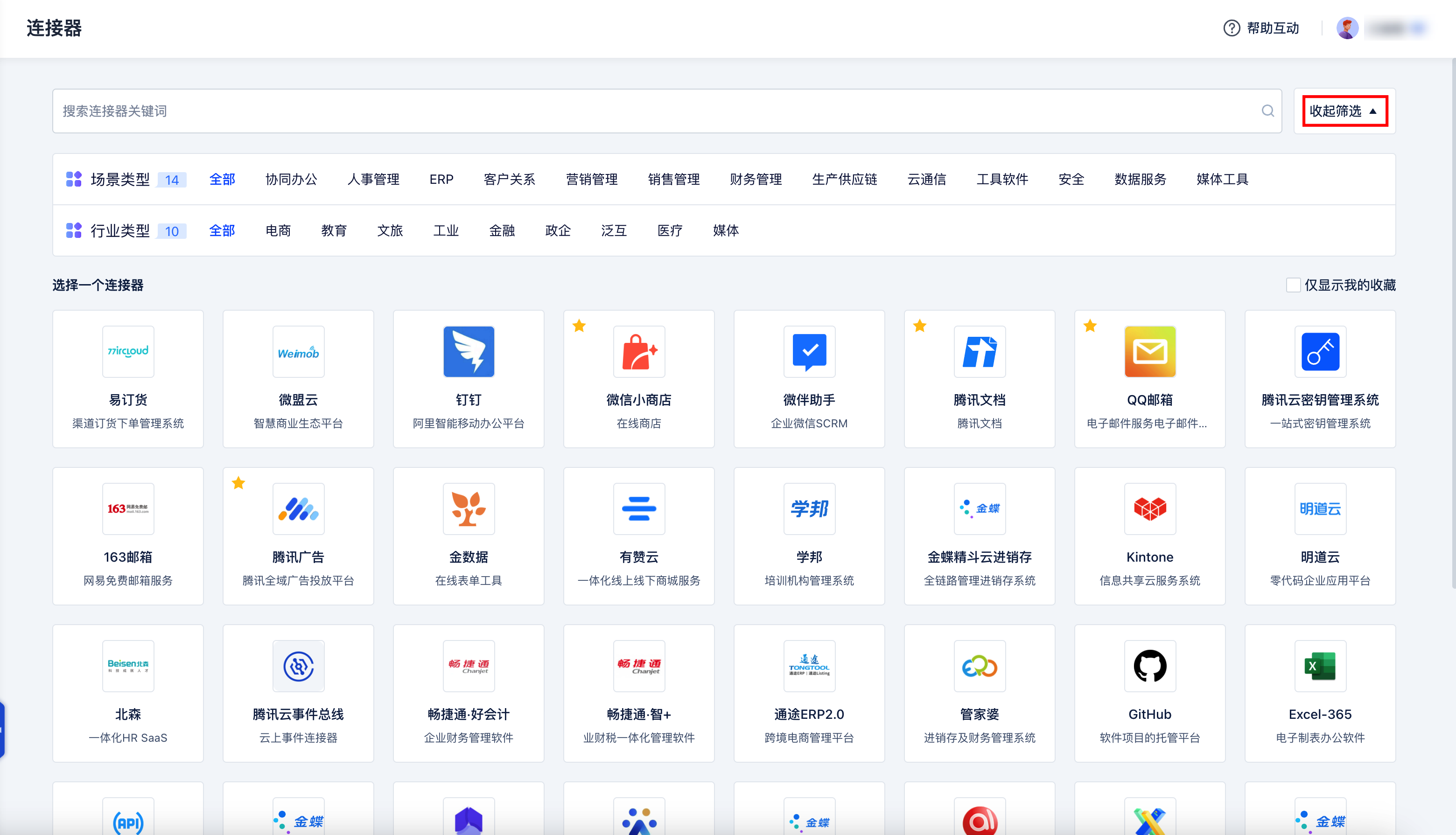Filter by 金融 industry
This screenshot has height=835, width=1456.
click(x=502, y=230)
